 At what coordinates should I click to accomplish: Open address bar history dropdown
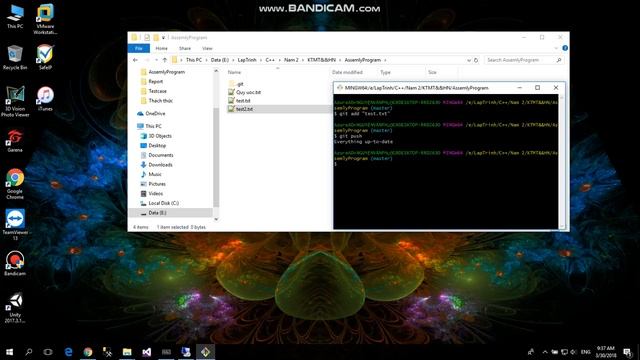pos(469,60)
